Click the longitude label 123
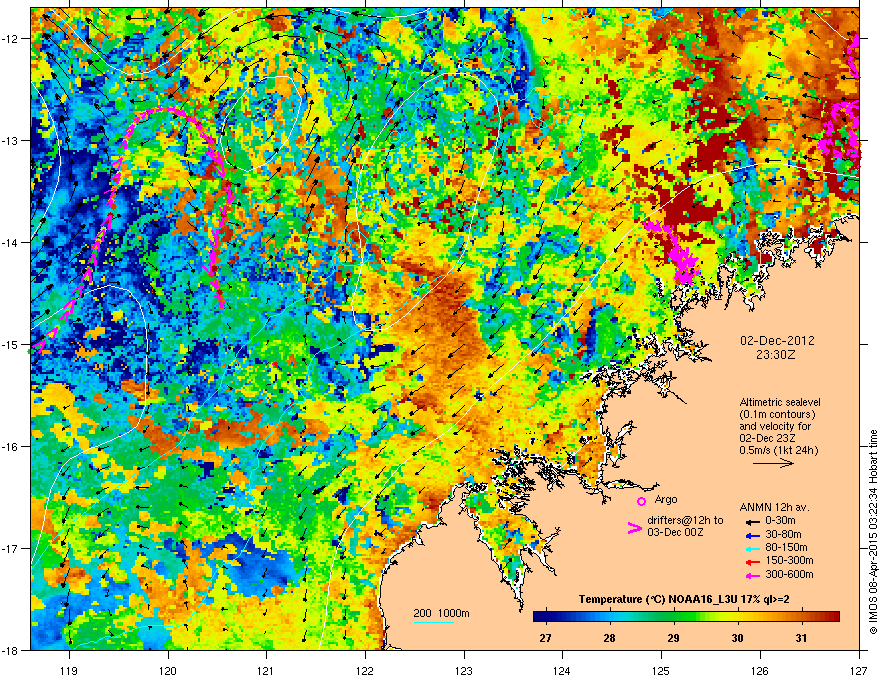The width and height of the screenshot is (880, 680). pyautogui.click(x=464, y=671)
